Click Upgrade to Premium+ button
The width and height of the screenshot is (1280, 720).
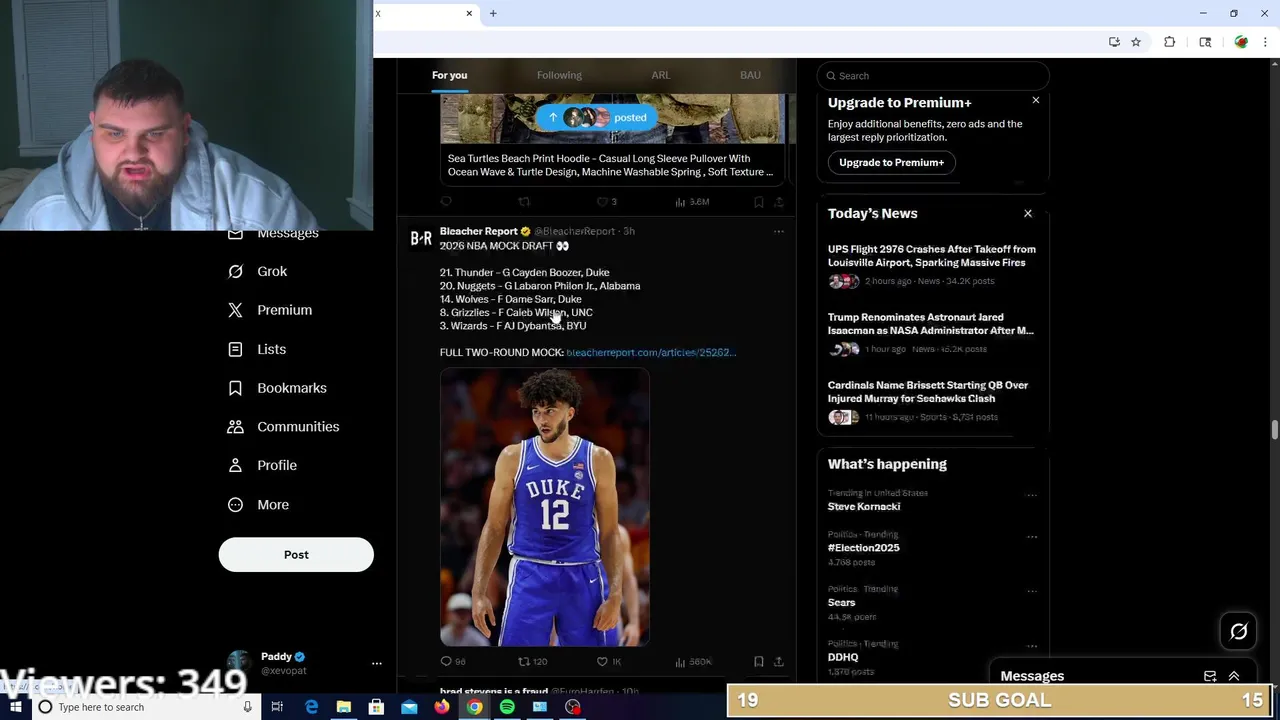[891, 162]
